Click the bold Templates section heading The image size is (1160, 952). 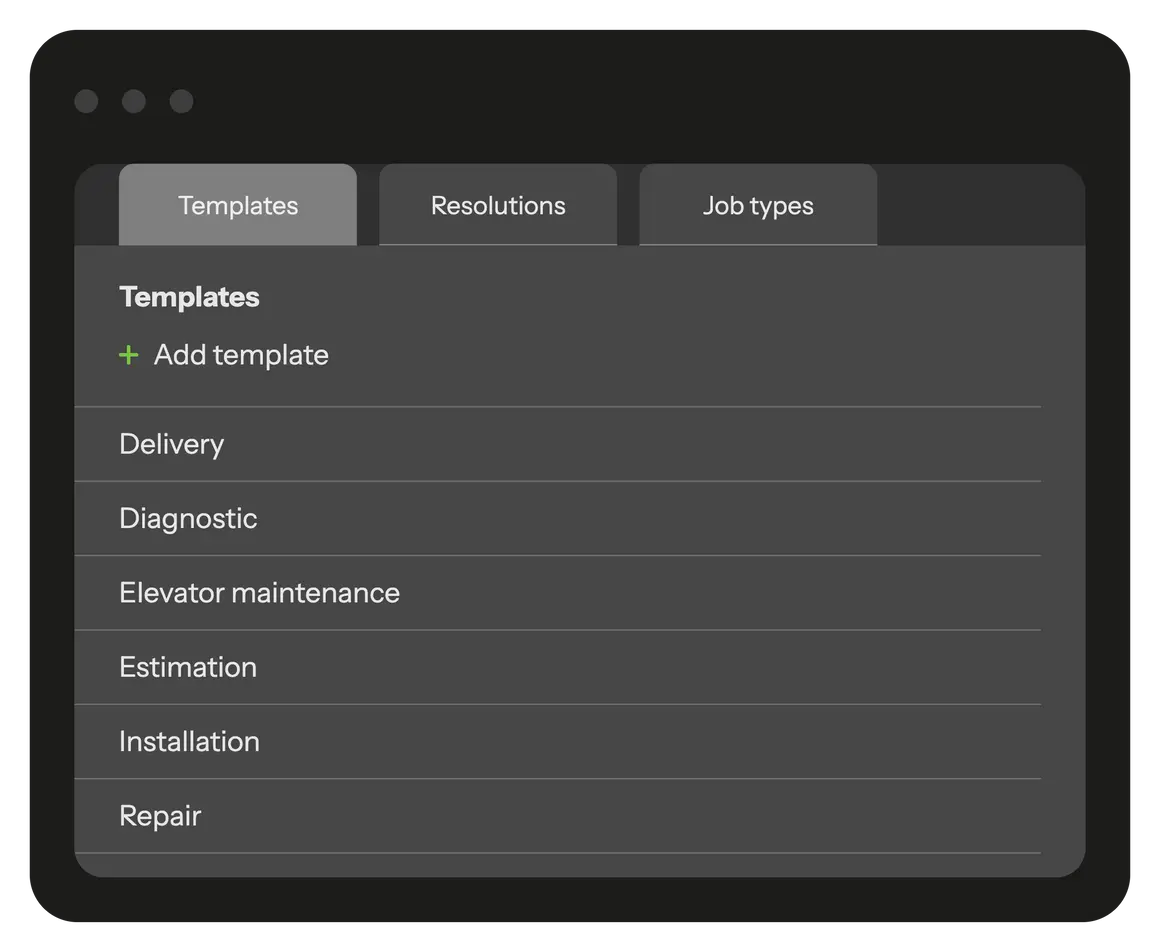(x=189, y=297)
